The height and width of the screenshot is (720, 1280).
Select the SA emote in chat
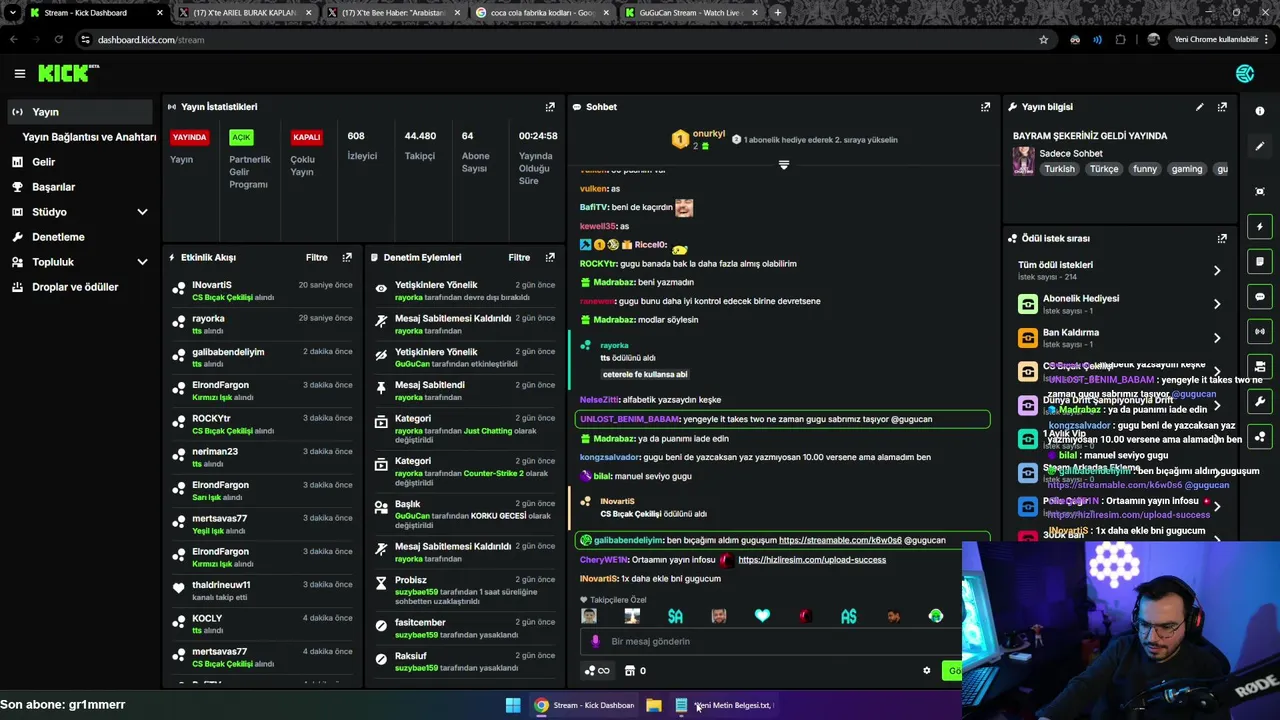tap(675, 616)
